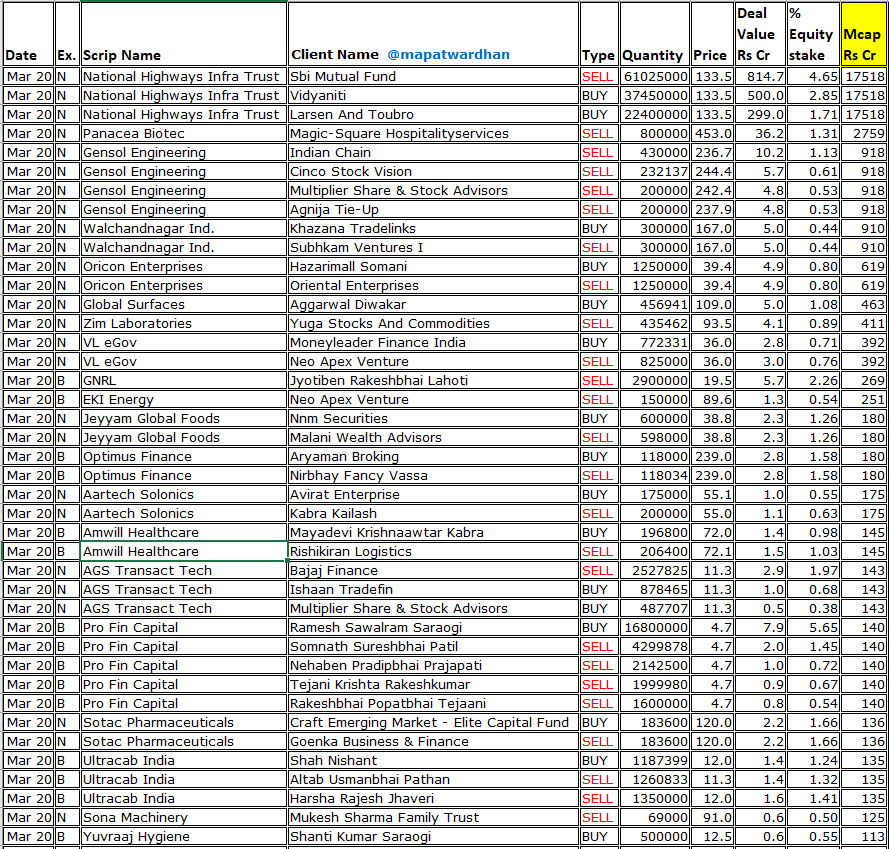Screen dimensions: 889x849
Task: Click the Sona Machinery scrip cell
Action: coord(184,817)
